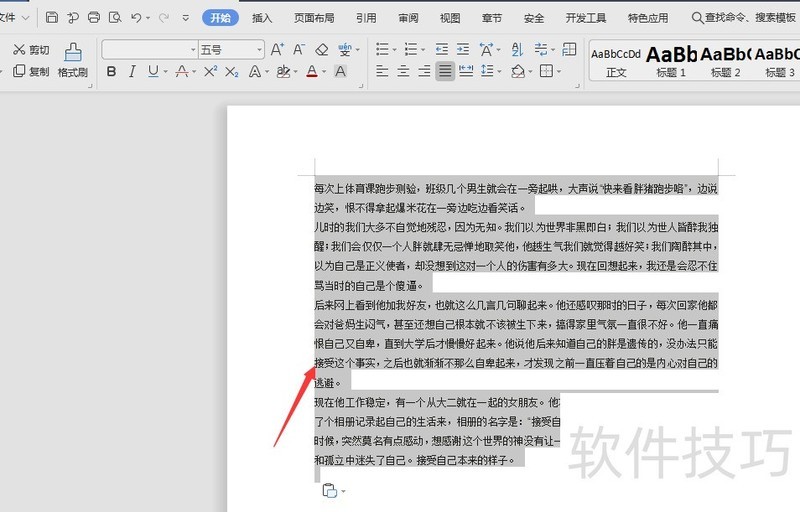Switch to the 引用 (References) tab

[x=366, y=18]
